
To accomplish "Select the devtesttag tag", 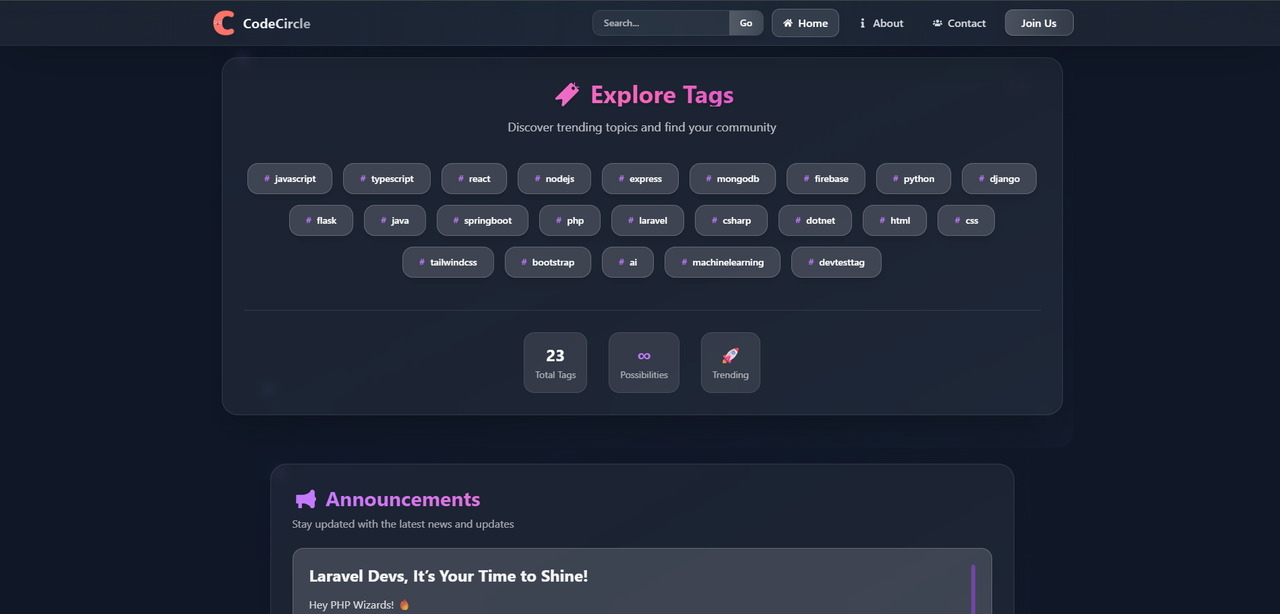I will point(836,263).
